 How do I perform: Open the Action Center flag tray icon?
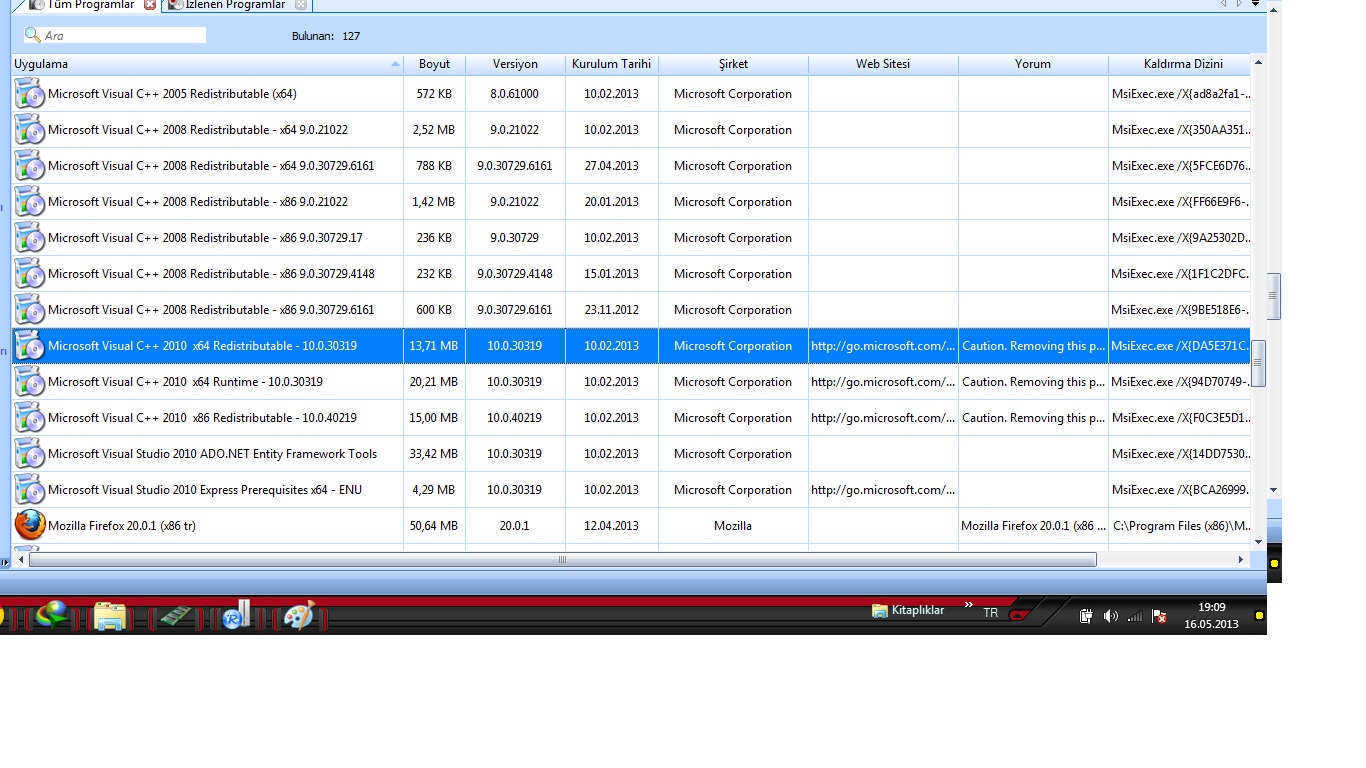point(1160,616)
